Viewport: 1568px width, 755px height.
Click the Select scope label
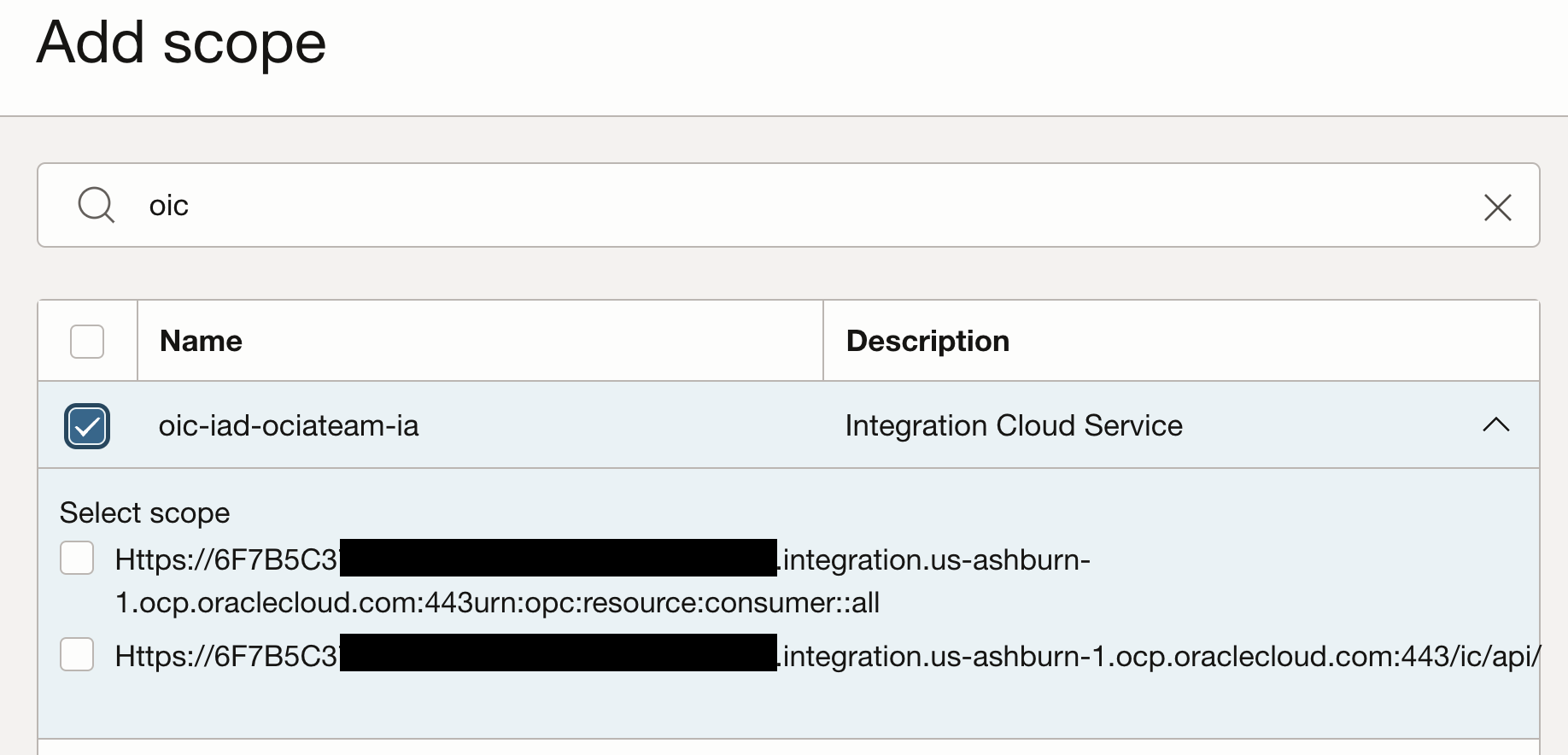[144, 512]
